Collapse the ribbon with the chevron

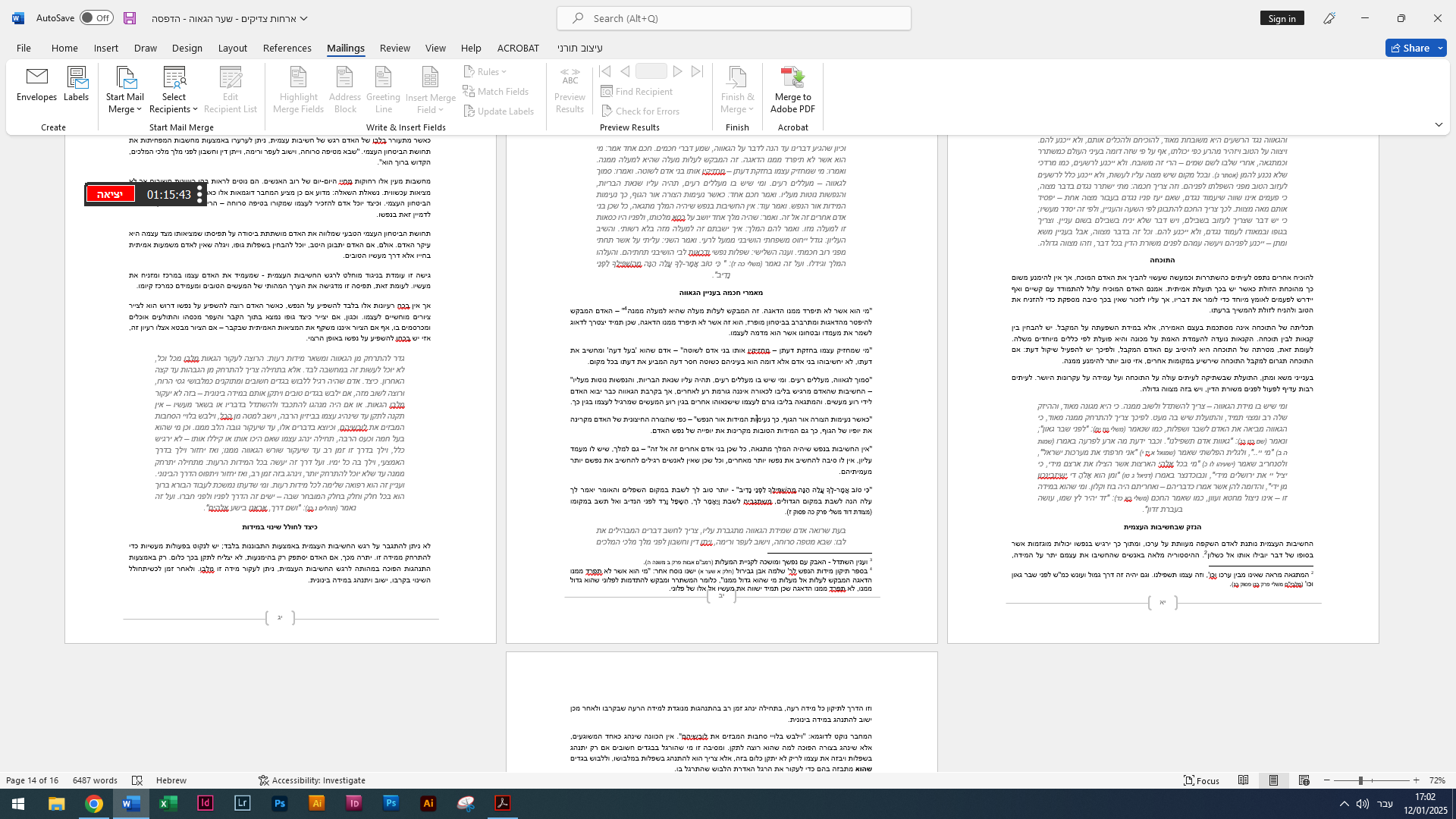(1439, 125)
